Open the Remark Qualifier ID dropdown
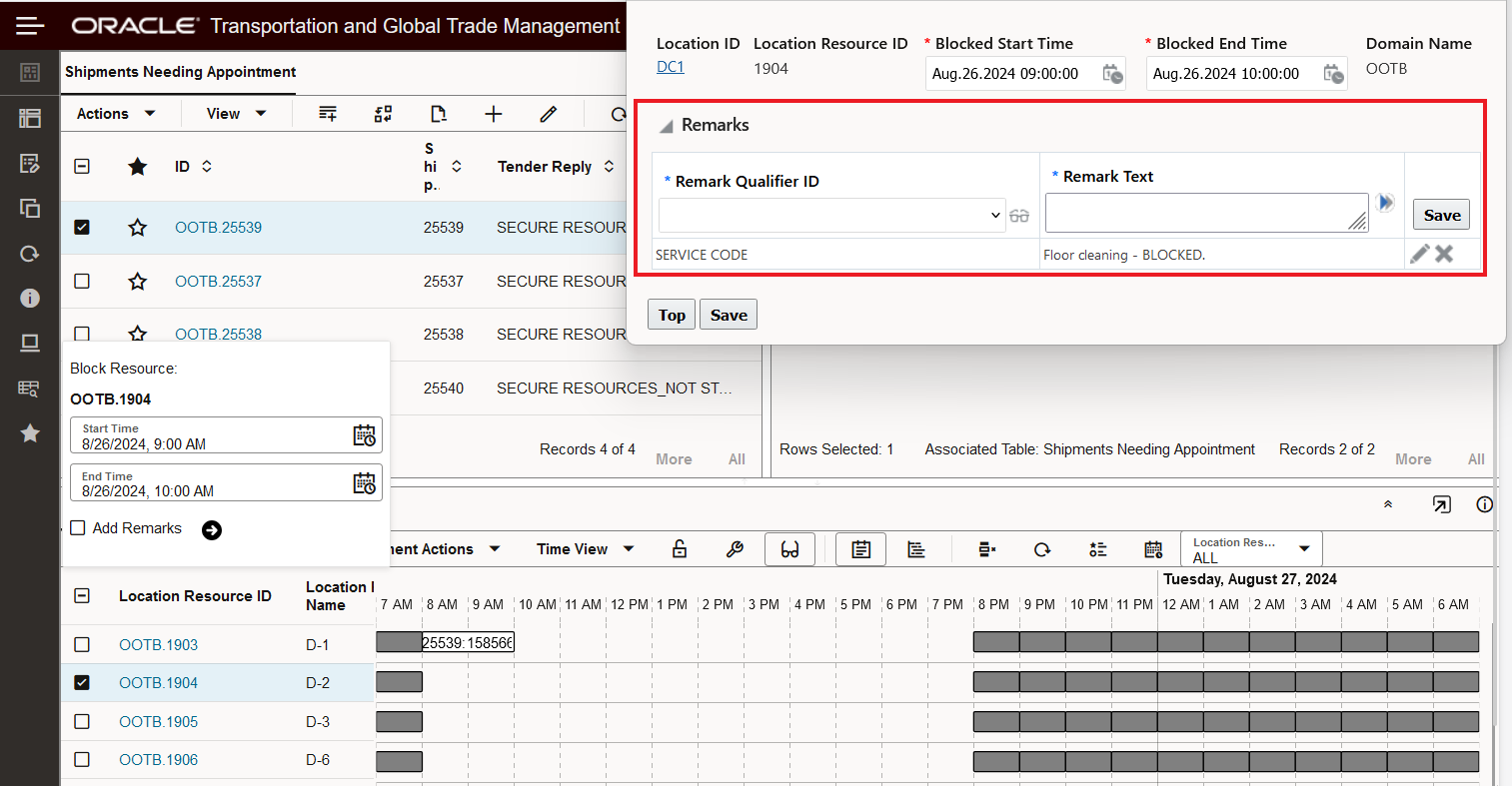Screen dimensions: 1512x786 click(x=831, y=215)
